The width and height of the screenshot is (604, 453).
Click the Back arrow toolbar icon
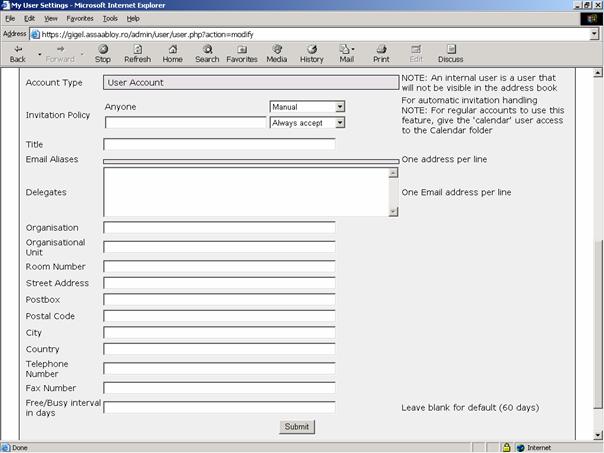(18, 49)
